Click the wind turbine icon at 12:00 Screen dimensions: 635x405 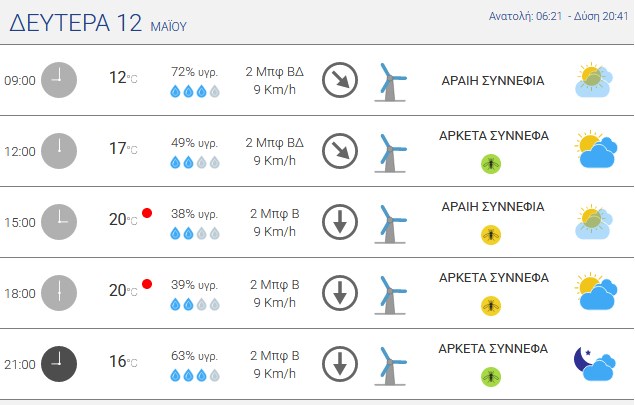pos(390,153)
